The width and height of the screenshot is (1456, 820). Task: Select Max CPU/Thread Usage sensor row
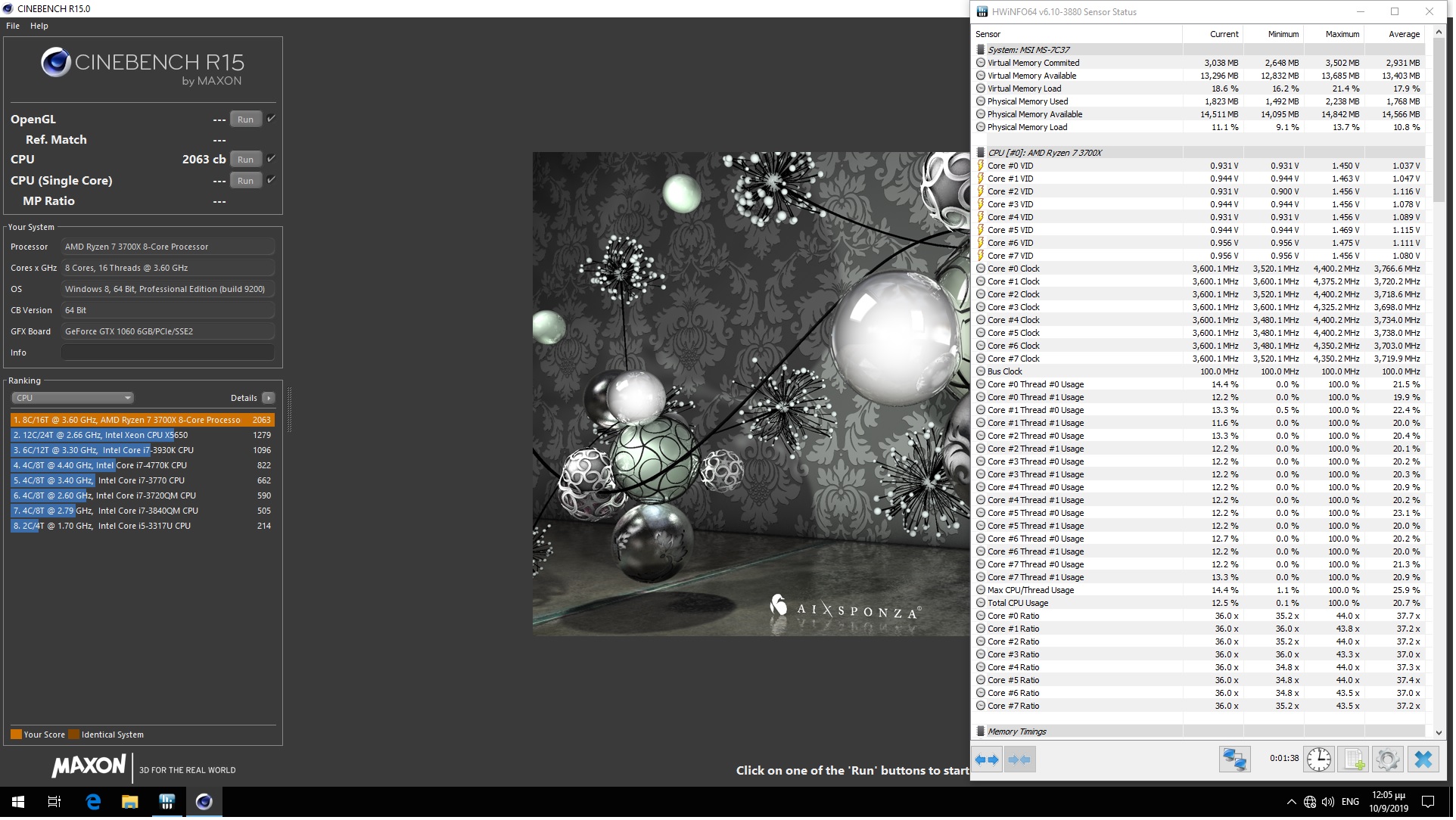tap(1201, 591)
